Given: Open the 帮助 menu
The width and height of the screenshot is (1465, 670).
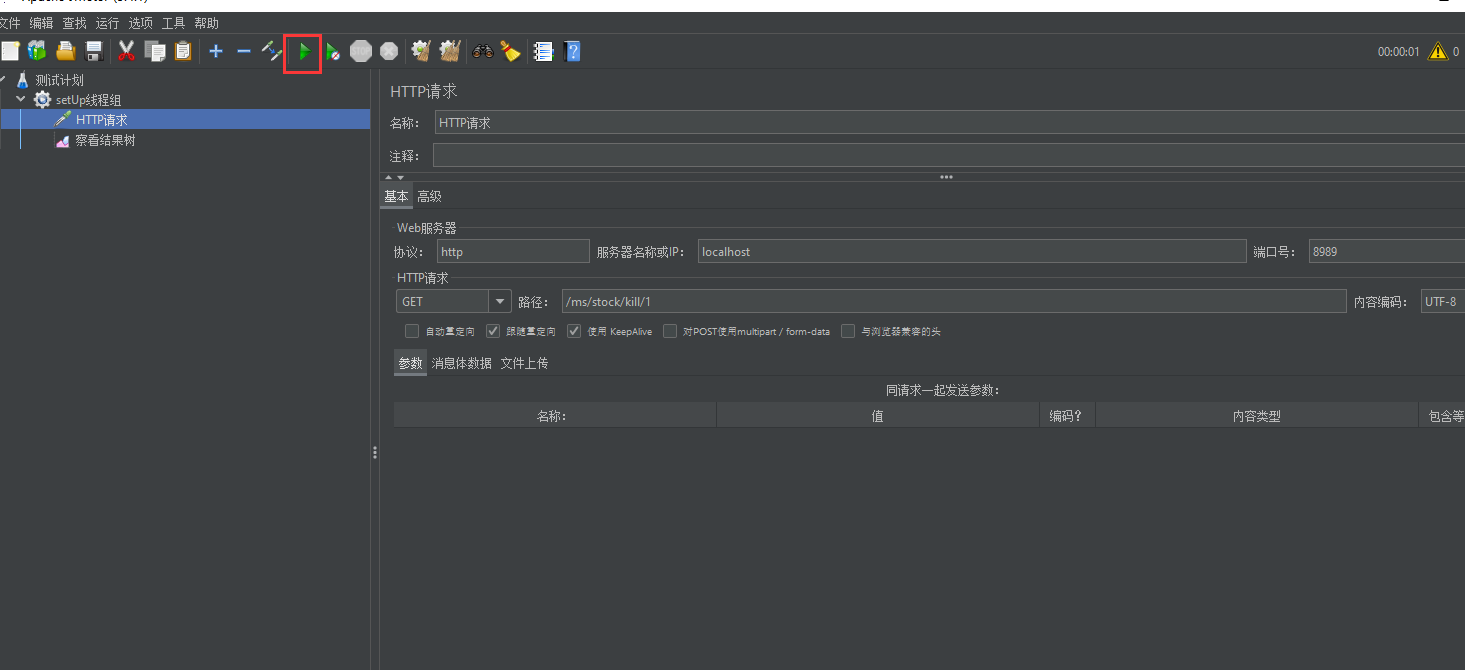Looking at the screenshot, I should click(x=206, y=23).
